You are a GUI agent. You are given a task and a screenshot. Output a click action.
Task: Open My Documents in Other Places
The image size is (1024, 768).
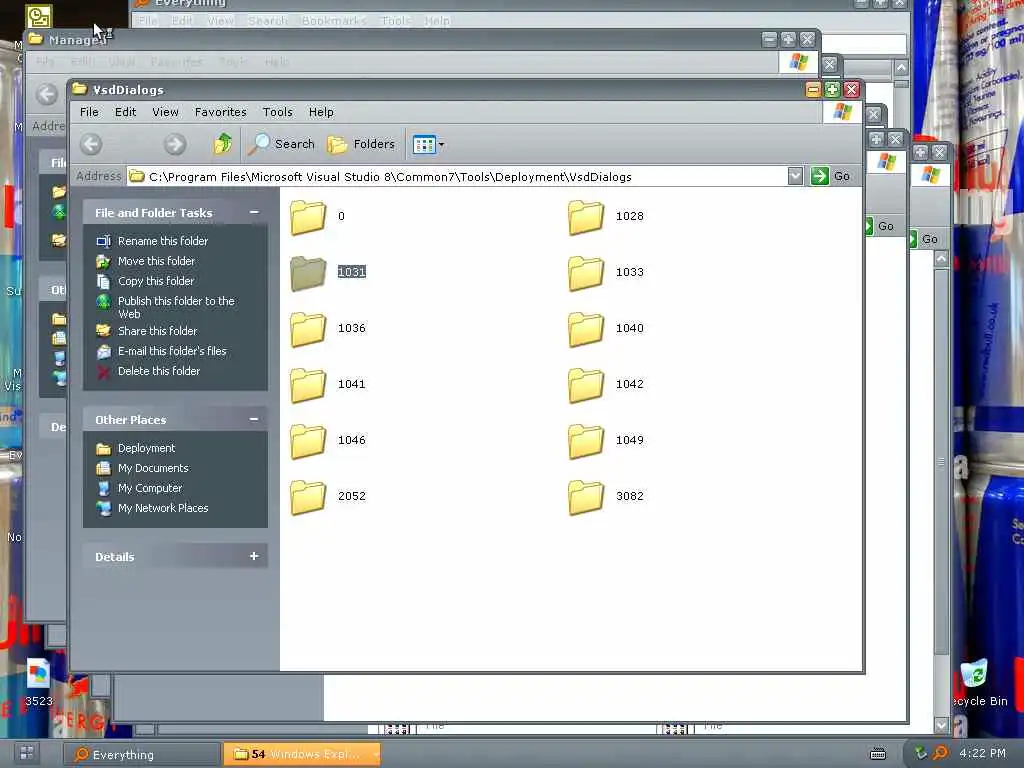coord(153,468)
